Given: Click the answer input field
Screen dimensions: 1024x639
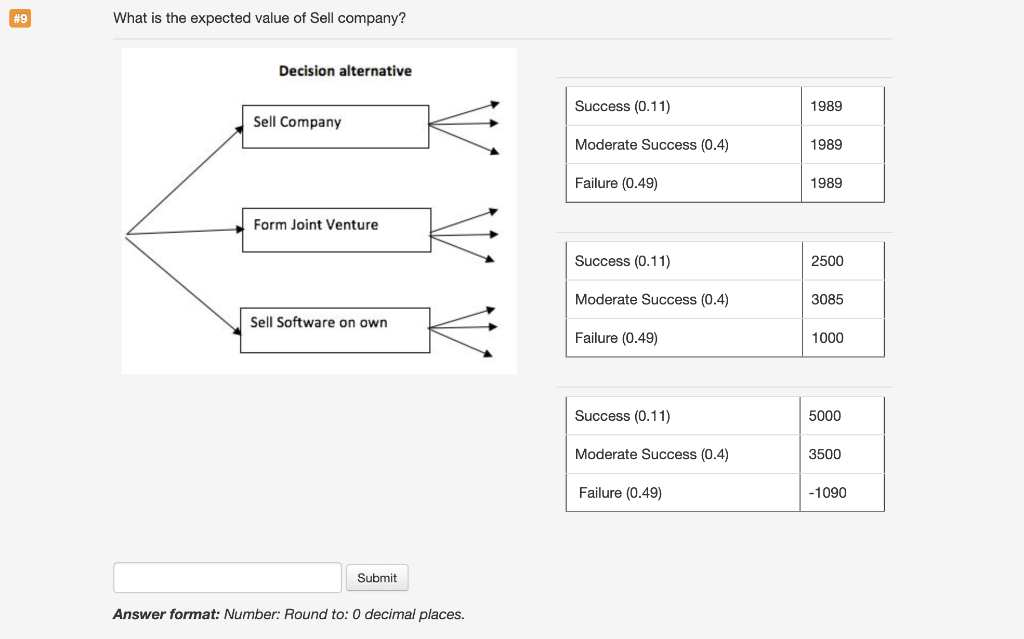Looking at the screenshot, I should (x=227, y=578).
